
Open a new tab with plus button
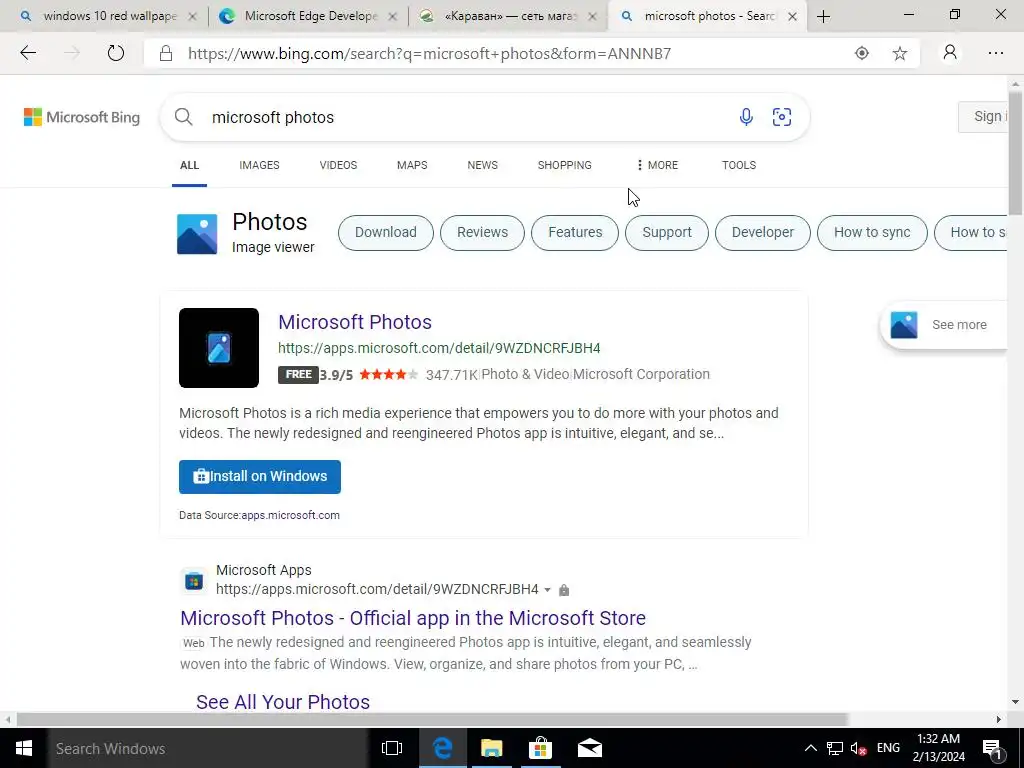click(x=824, y=16)
